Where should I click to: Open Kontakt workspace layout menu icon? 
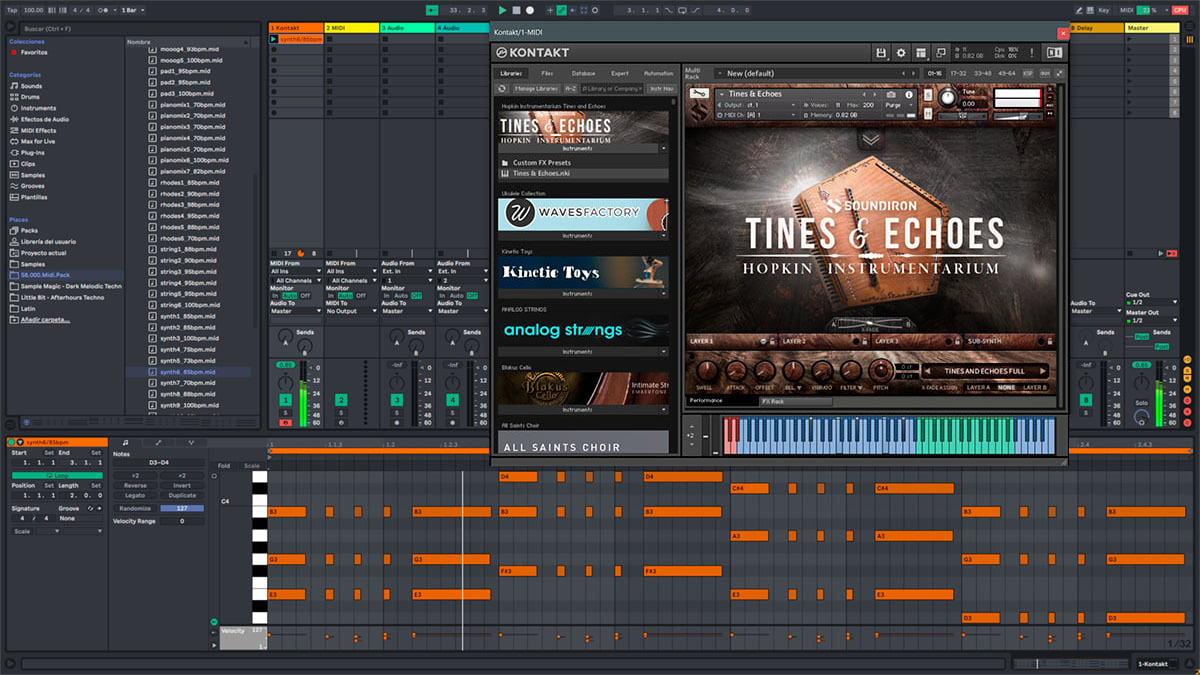(922, 52)
